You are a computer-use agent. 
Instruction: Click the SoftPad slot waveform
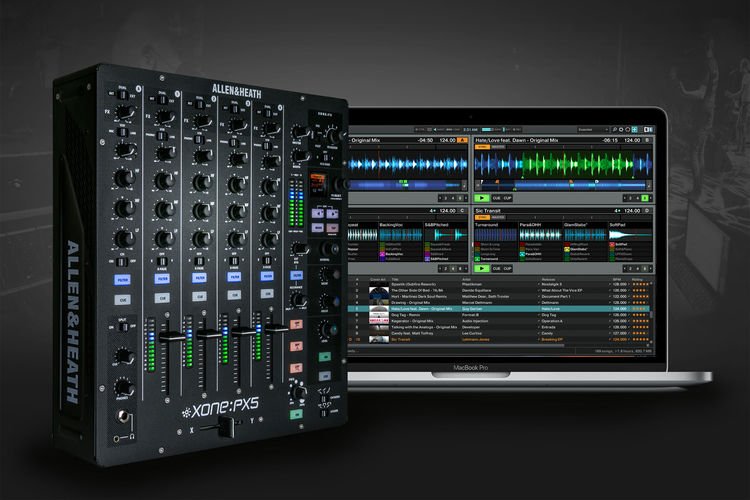click(x=630, y=234)
